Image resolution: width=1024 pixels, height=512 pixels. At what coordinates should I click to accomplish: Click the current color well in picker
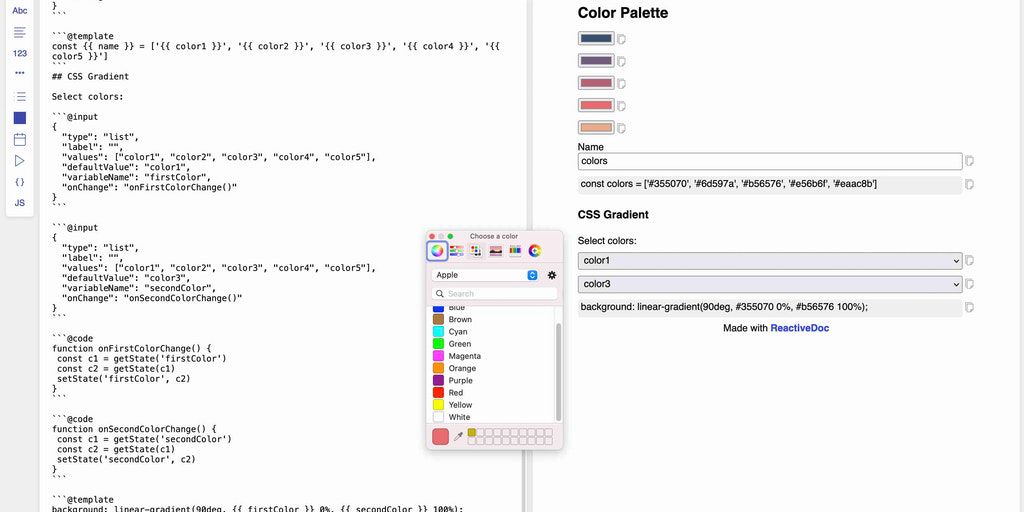click(441, 436)
